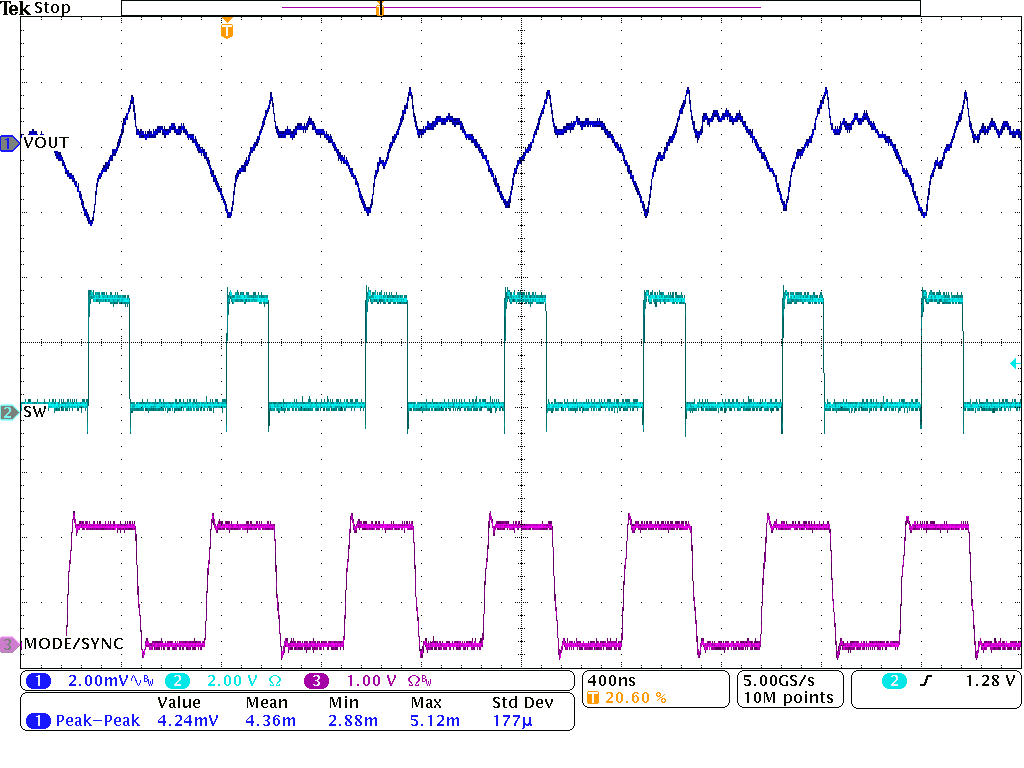Toggle channel 1 via 2.00mV scale badge
Screen dimensions: 1024x768
(39, 681)
